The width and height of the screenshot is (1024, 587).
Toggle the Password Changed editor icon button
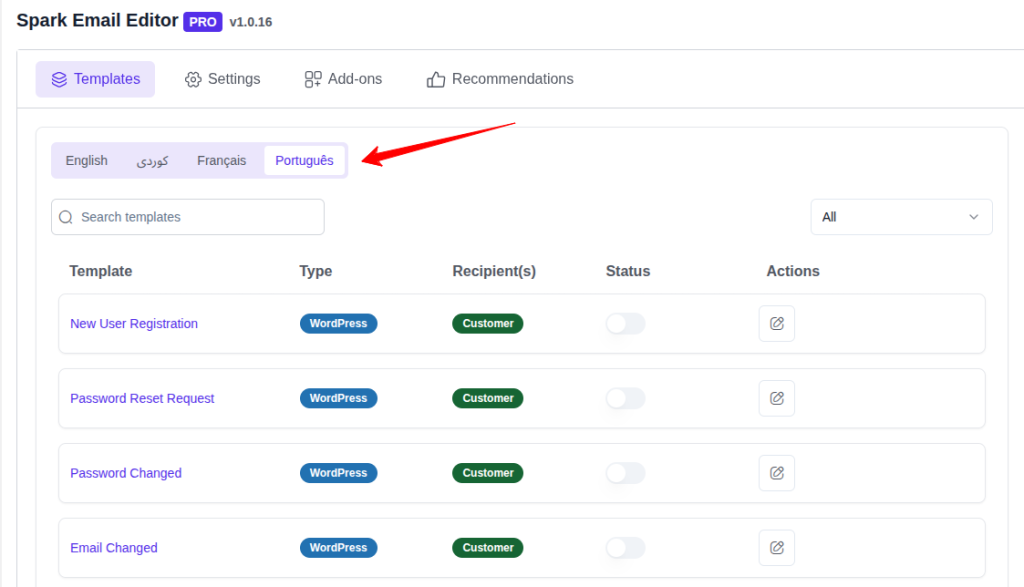(x=777, y=473)
